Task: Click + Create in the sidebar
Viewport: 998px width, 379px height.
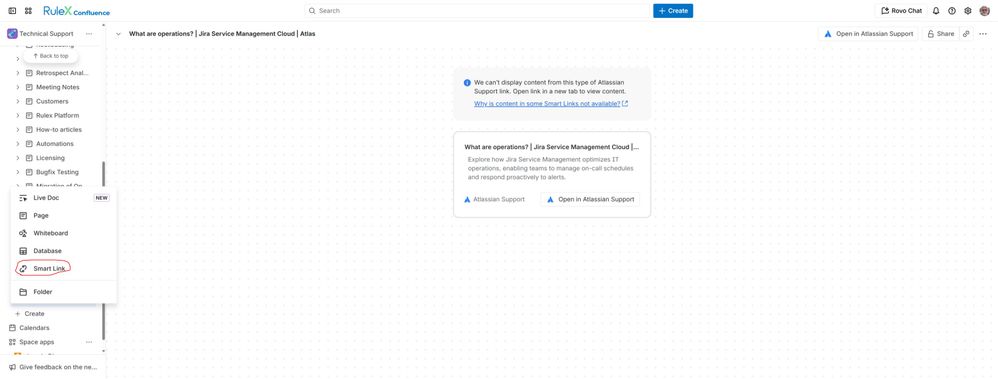Action: (30, 314)
